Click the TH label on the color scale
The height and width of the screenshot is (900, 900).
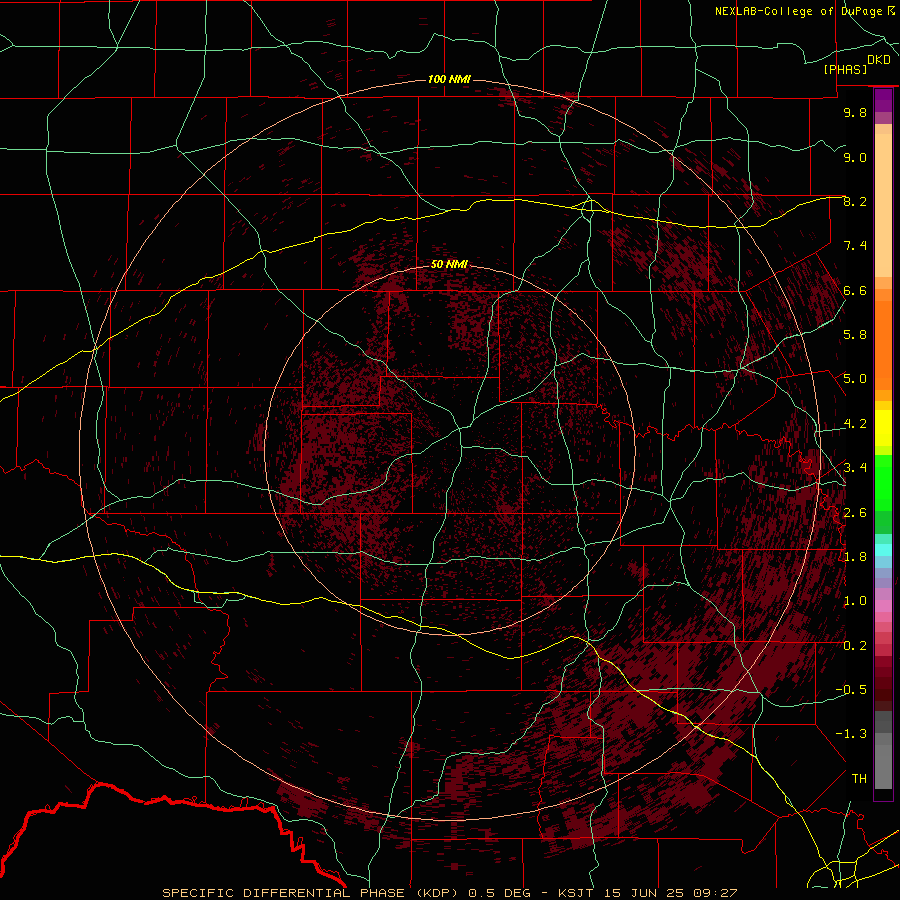coord(859,778)
